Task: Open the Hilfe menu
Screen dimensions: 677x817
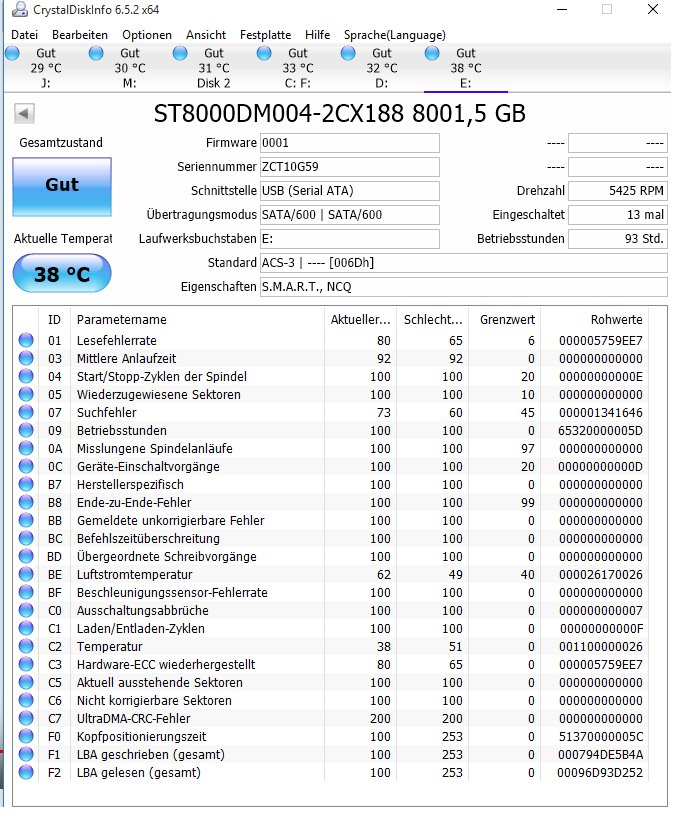Action: click(x=317, y=35)
